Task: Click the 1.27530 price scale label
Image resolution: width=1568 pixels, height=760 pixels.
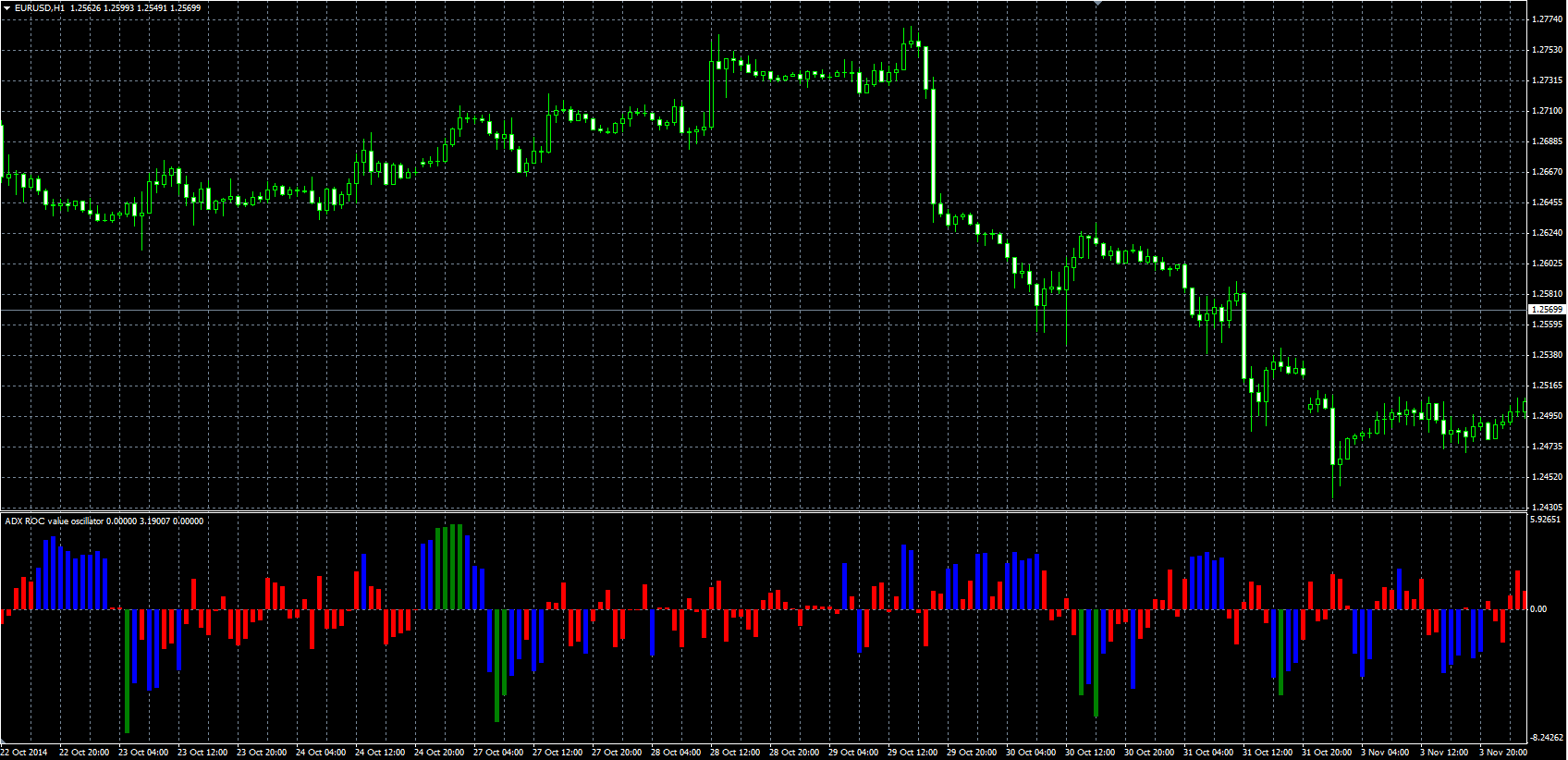Action: 1548,50
